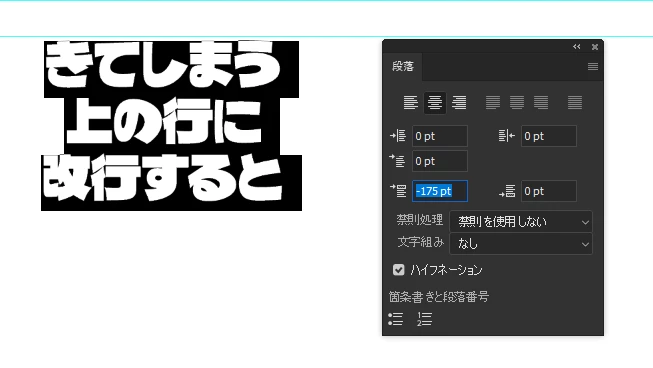Click the ハイフネーション label text
Screen dimensions: 653x368
coord(446,270)
